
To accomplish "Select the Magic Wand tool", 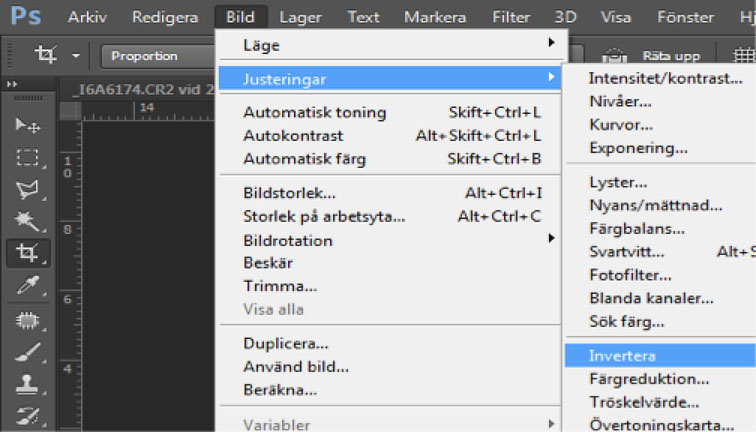I will tap(27, 221).
